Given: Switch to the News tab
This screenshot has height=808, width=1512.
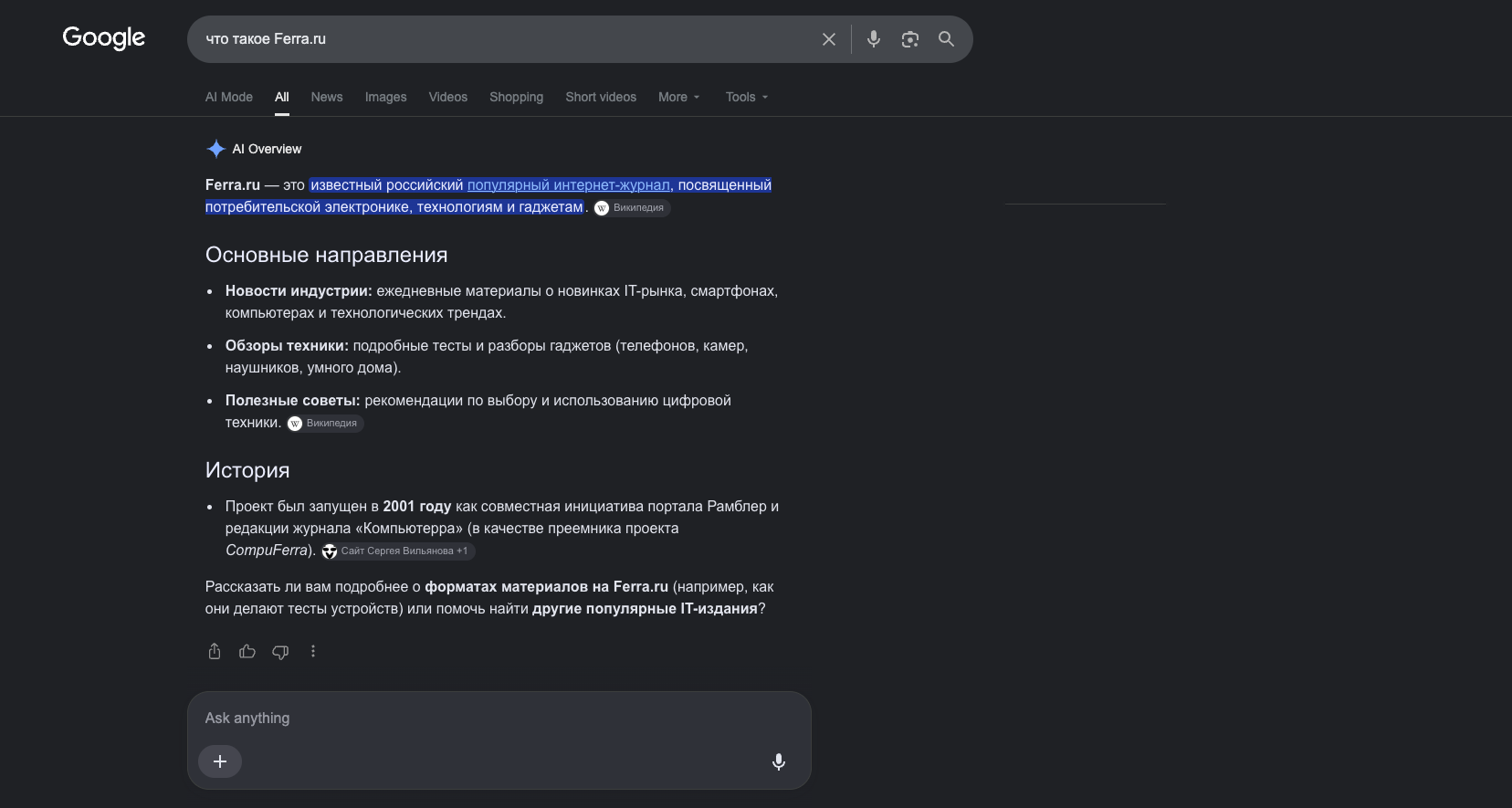Looking at the screenshot, I should (327, 97).
